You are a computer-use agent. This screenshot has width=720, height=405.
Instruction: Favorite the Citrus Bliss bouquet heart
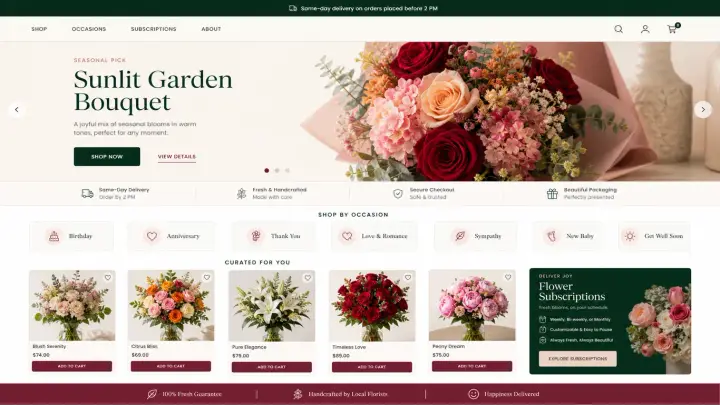[x=207, y=277]
